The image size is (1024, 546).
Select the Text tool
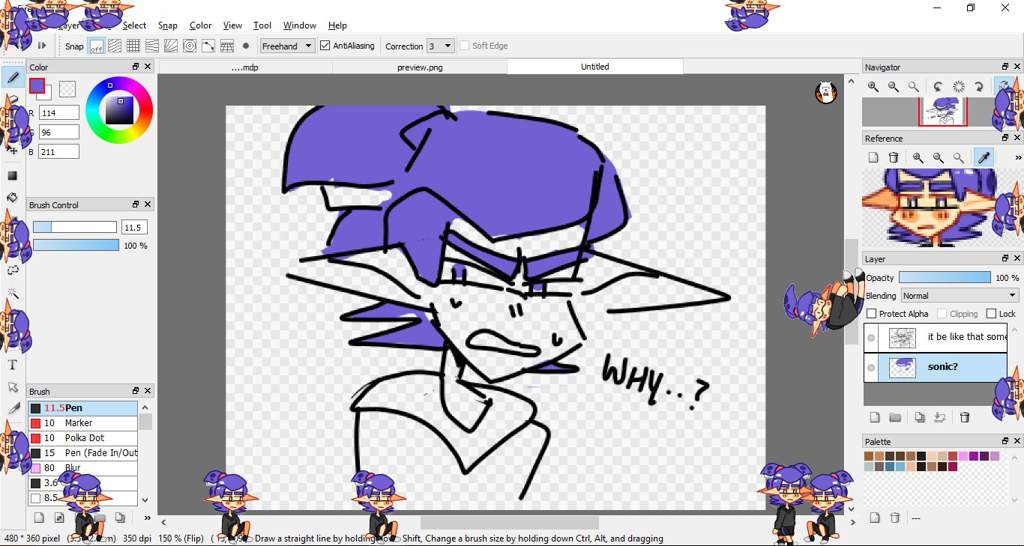pyautogui.click(x=12, y=364)
